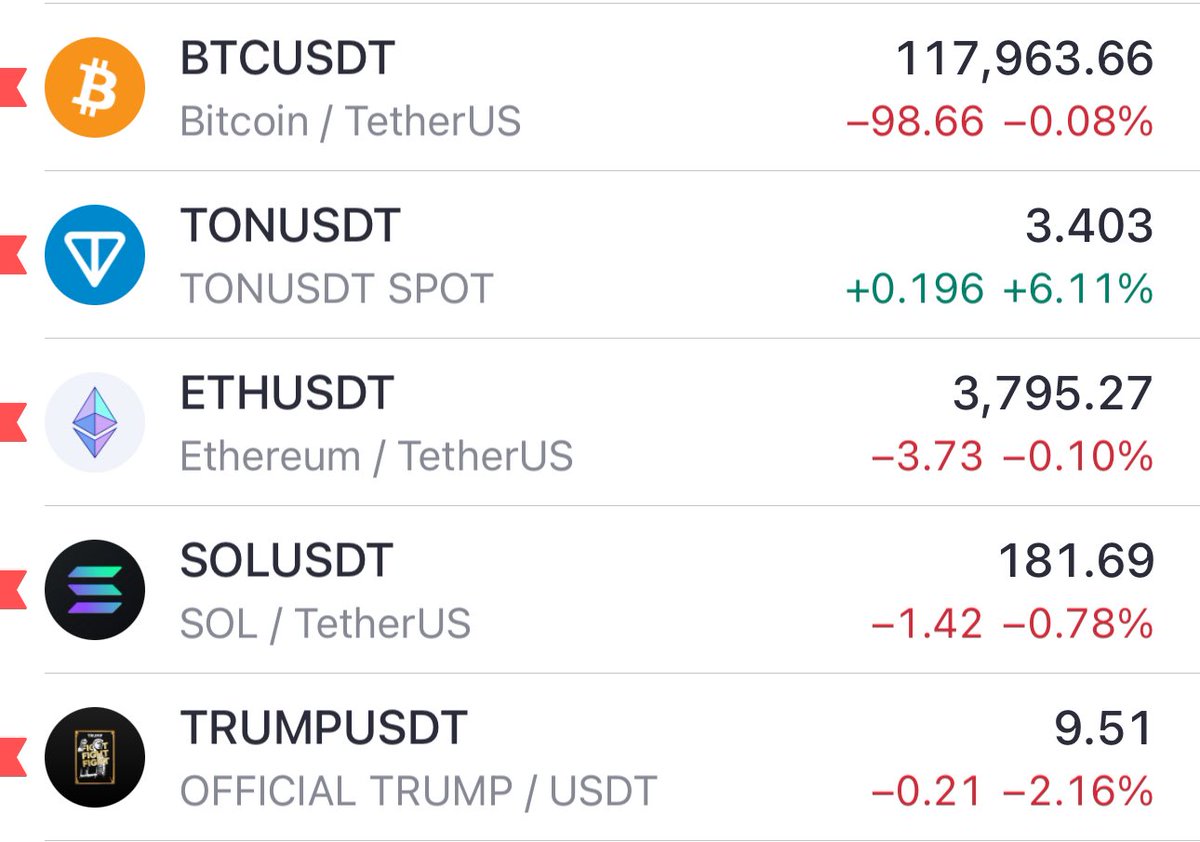Screen dimensions: 1200x842
Task: Select the ETHUSDT symbol name
Action: point(287,393)
